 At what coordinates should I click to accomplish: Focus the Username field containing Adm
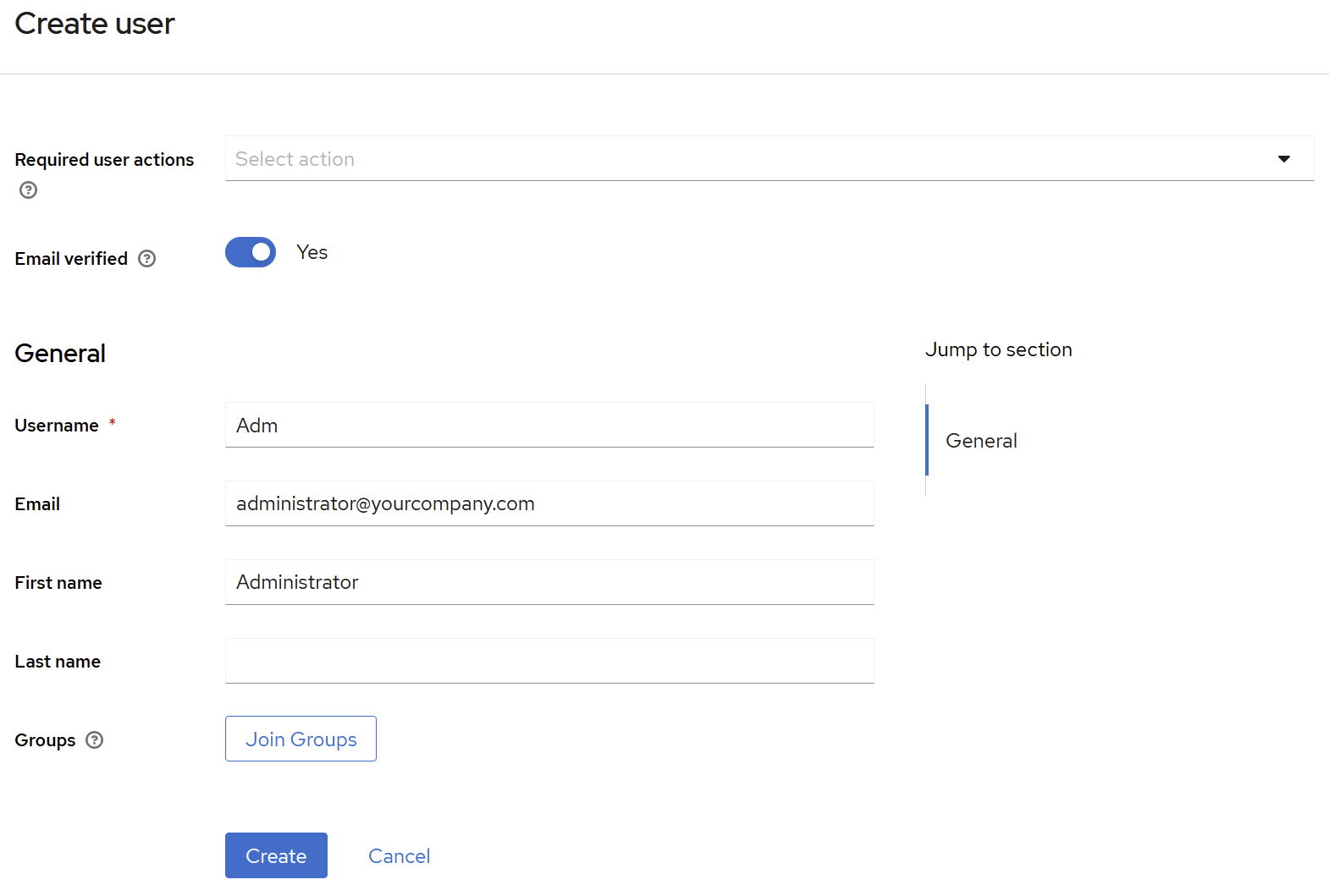coord(549,426)
